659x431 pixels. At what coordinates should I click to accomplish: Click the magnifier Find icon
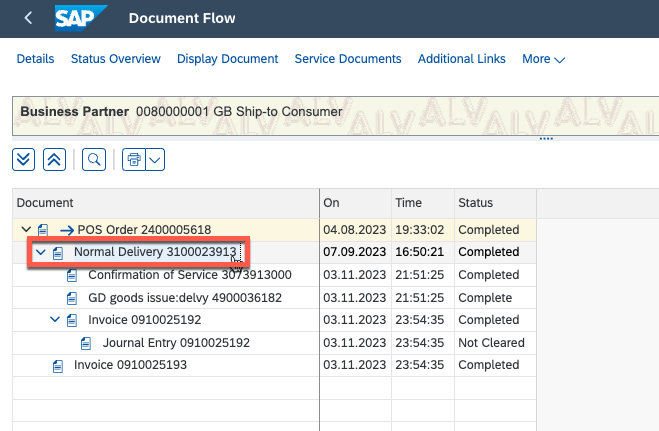tap(93, 159)
